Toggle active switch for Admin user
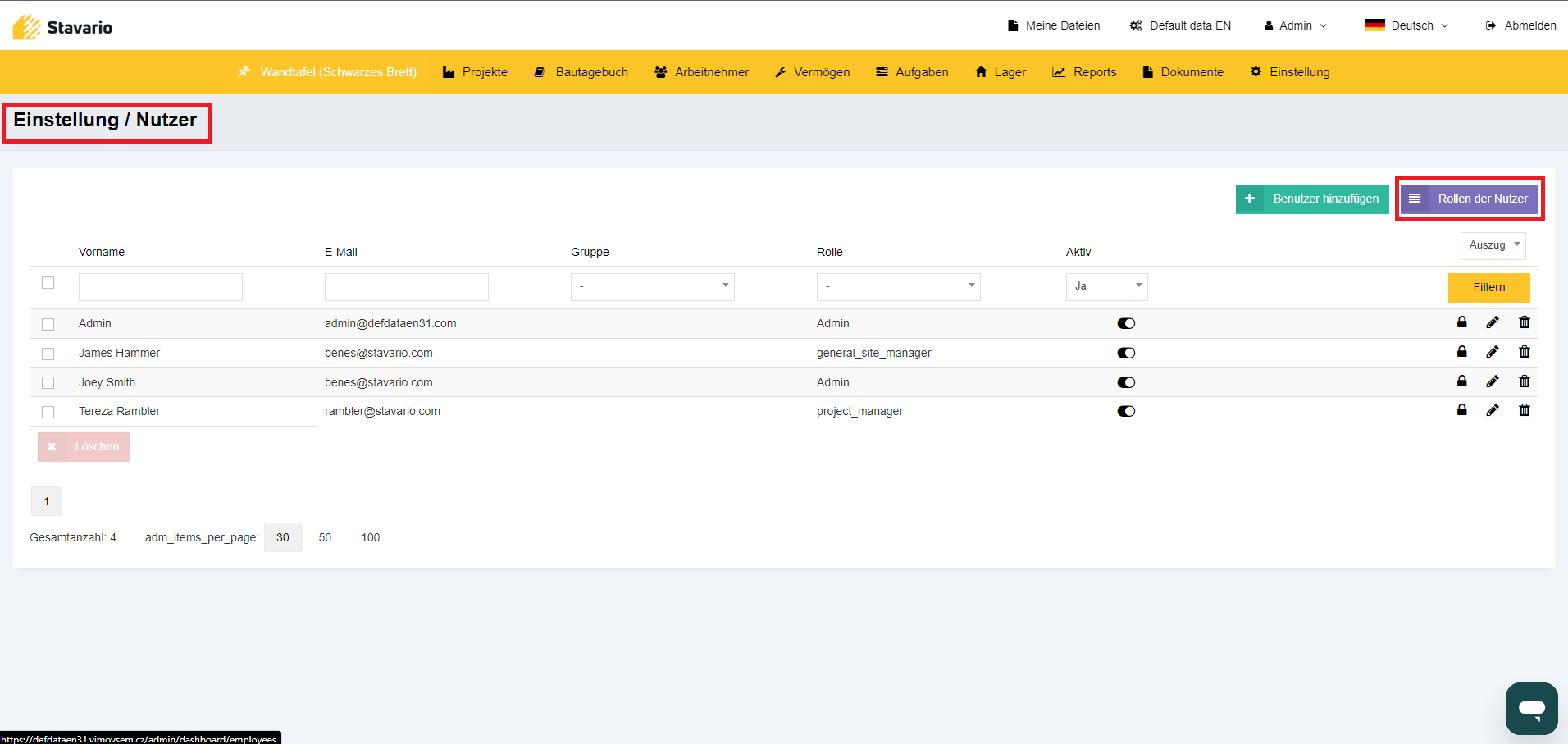Screen dimensions: 1568x744 [x=1126, y=323]
